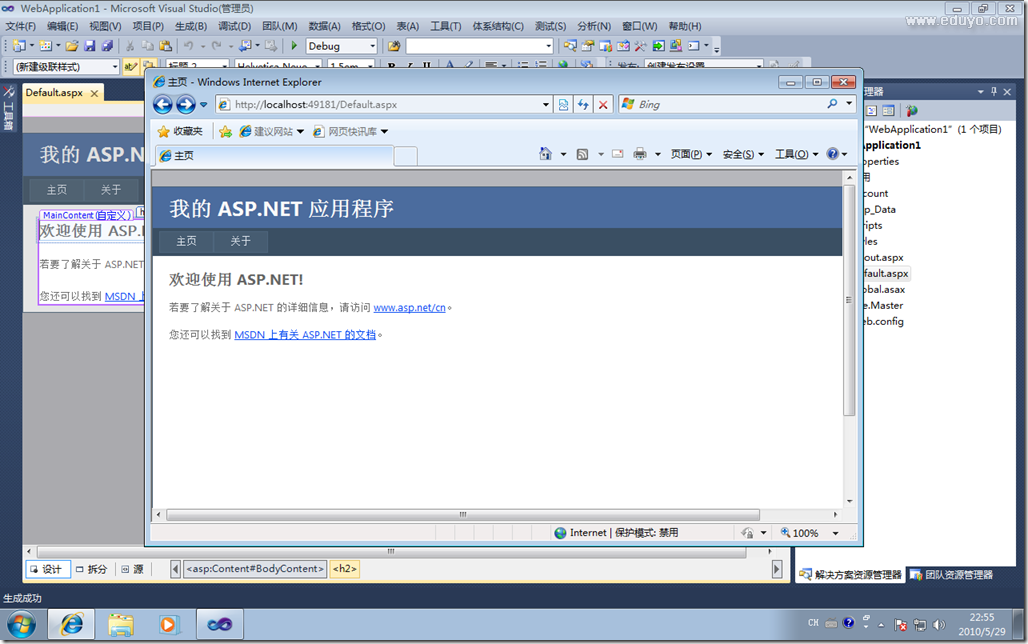Switch to Source view mode
Screen dimensions: 1028x644
click(x=132, y=569)
